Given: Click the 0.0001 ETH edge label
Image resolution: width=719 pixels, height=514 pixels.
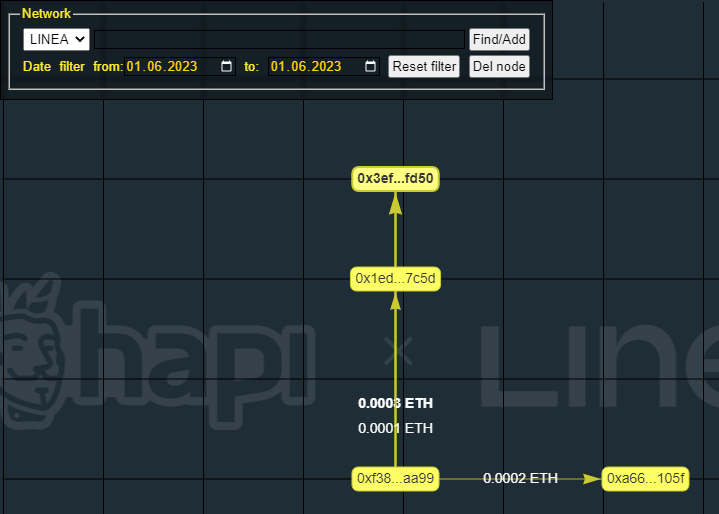Looking at the screenshot, I should pos(395,428).
